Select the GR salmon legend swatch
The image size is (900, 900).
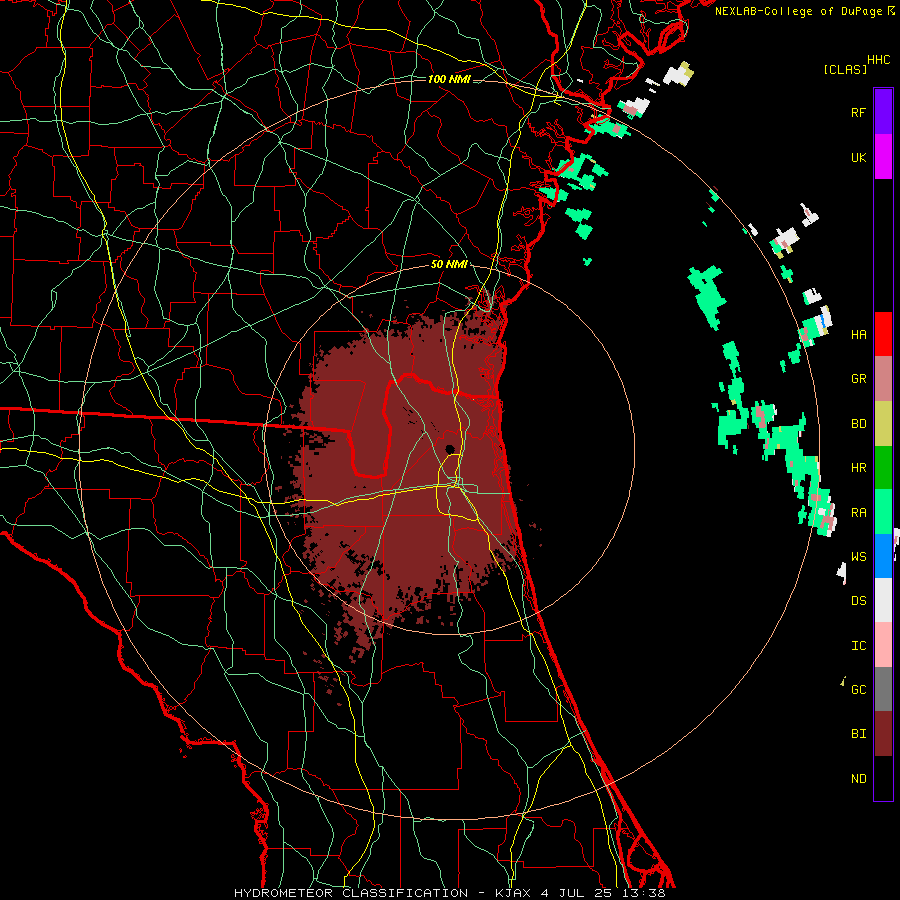coord(883,379)
